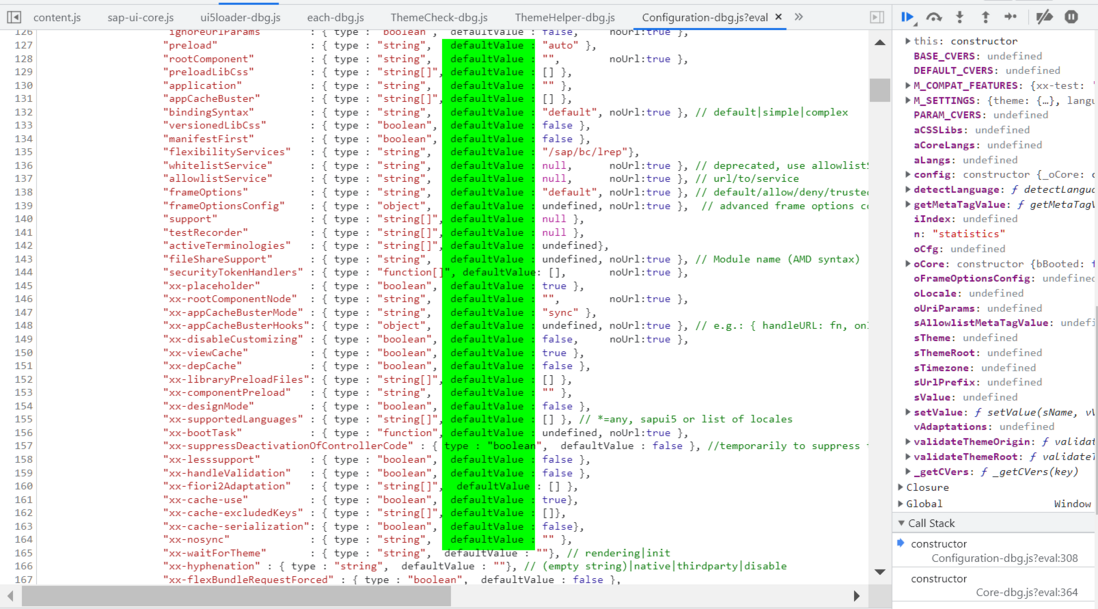This screenshot has width=1098, height=609.
Task: Click the code editor scroll-down arrow
Action: pyautogui.click(x=880, y=572)
